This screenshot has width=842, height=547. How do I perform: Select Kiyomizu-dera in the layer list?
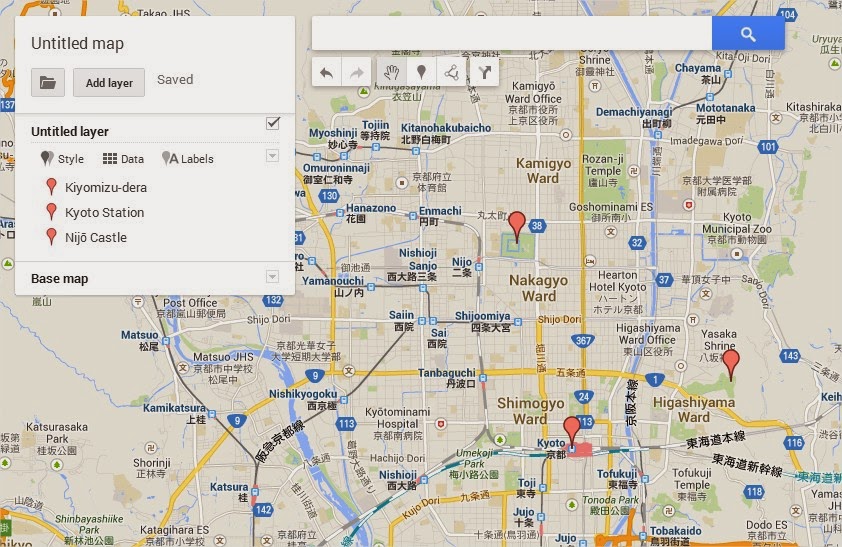coord(106,187)
